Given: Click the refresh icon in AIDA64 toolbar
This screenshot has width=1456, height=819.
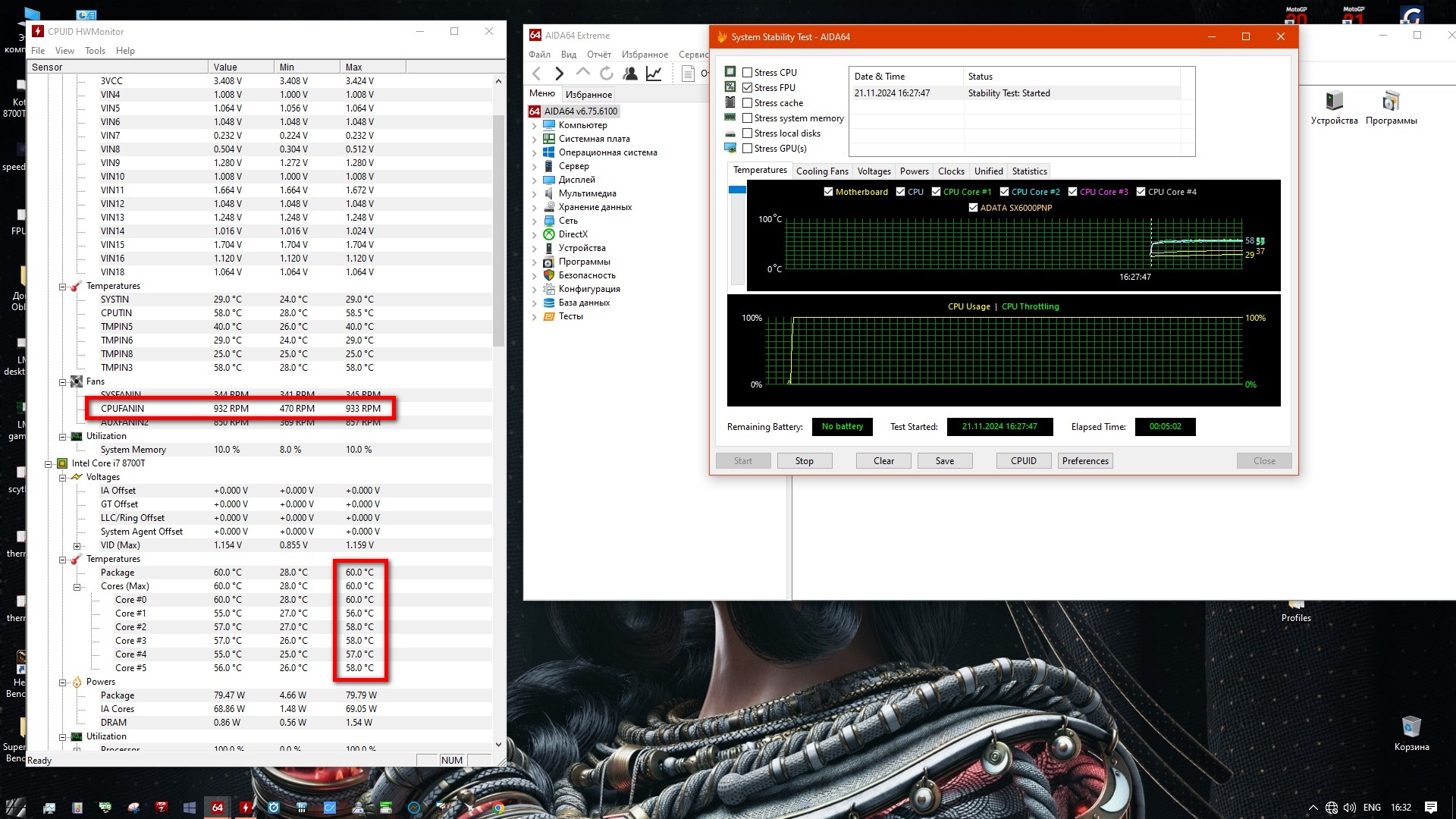Looking at the screenshot, I should [607, 74].
